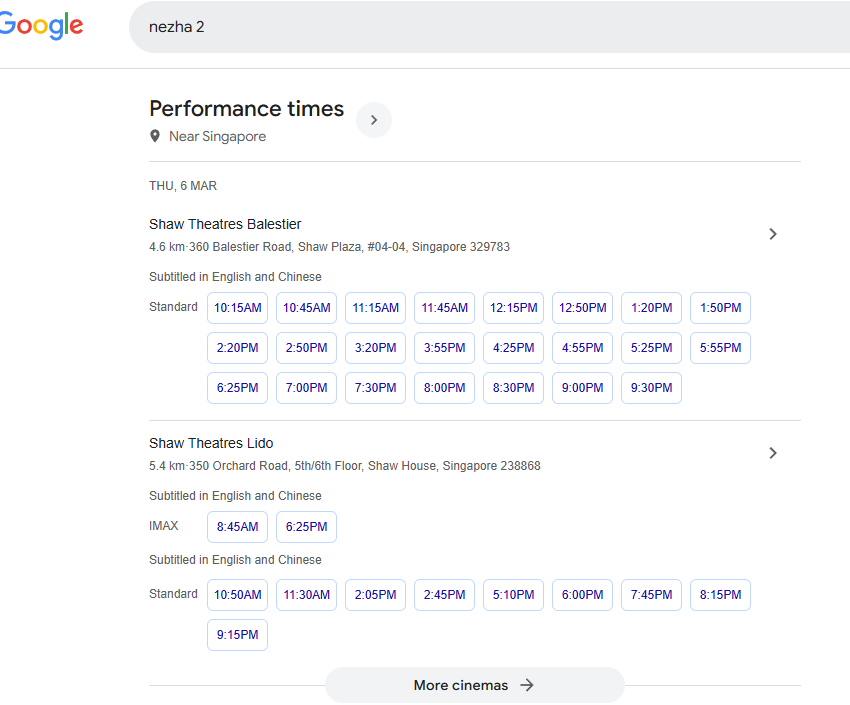The width and height of the screenshot is (850, 705).
Task: Select 10:15AM showtime at Balestier
Action: (237, 308)
